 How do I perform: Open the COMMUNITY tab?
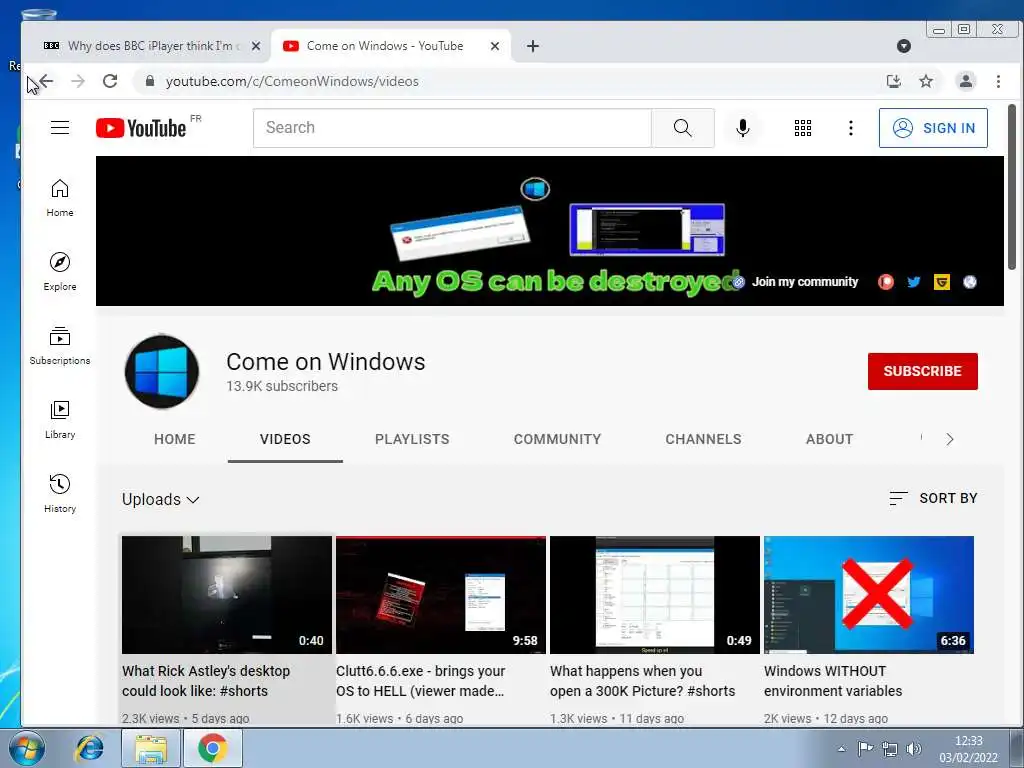(557, 439)
